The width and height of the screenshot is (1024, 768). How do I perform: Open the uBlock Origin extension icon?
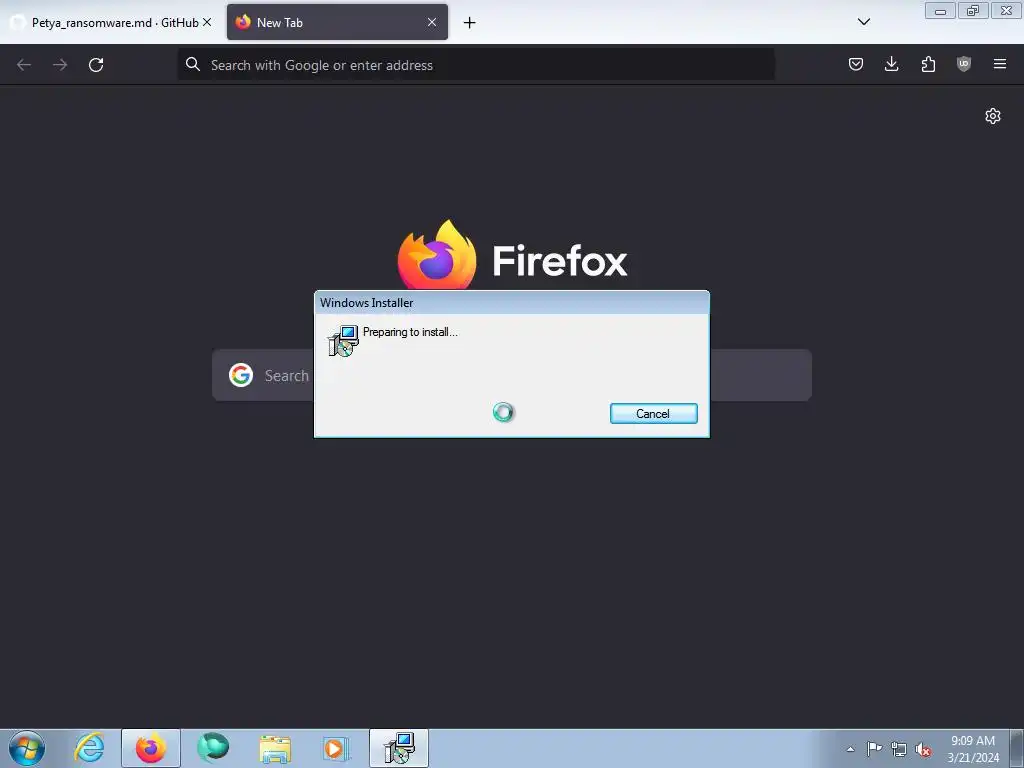click(964, 64)
